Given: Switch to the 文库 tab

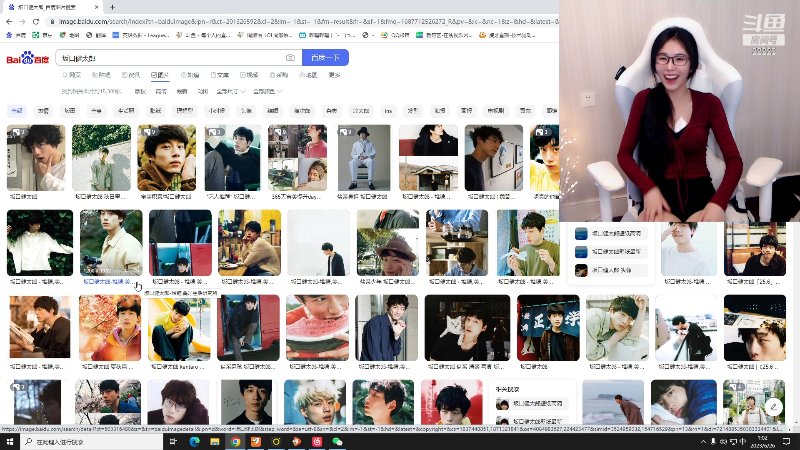Looking at the screenshot, I should tap(220, 75).
